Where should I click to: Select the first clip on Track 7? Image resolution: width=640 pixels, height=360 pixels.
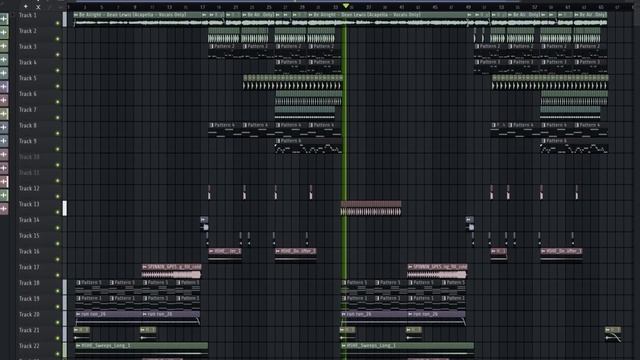(305, 113)
